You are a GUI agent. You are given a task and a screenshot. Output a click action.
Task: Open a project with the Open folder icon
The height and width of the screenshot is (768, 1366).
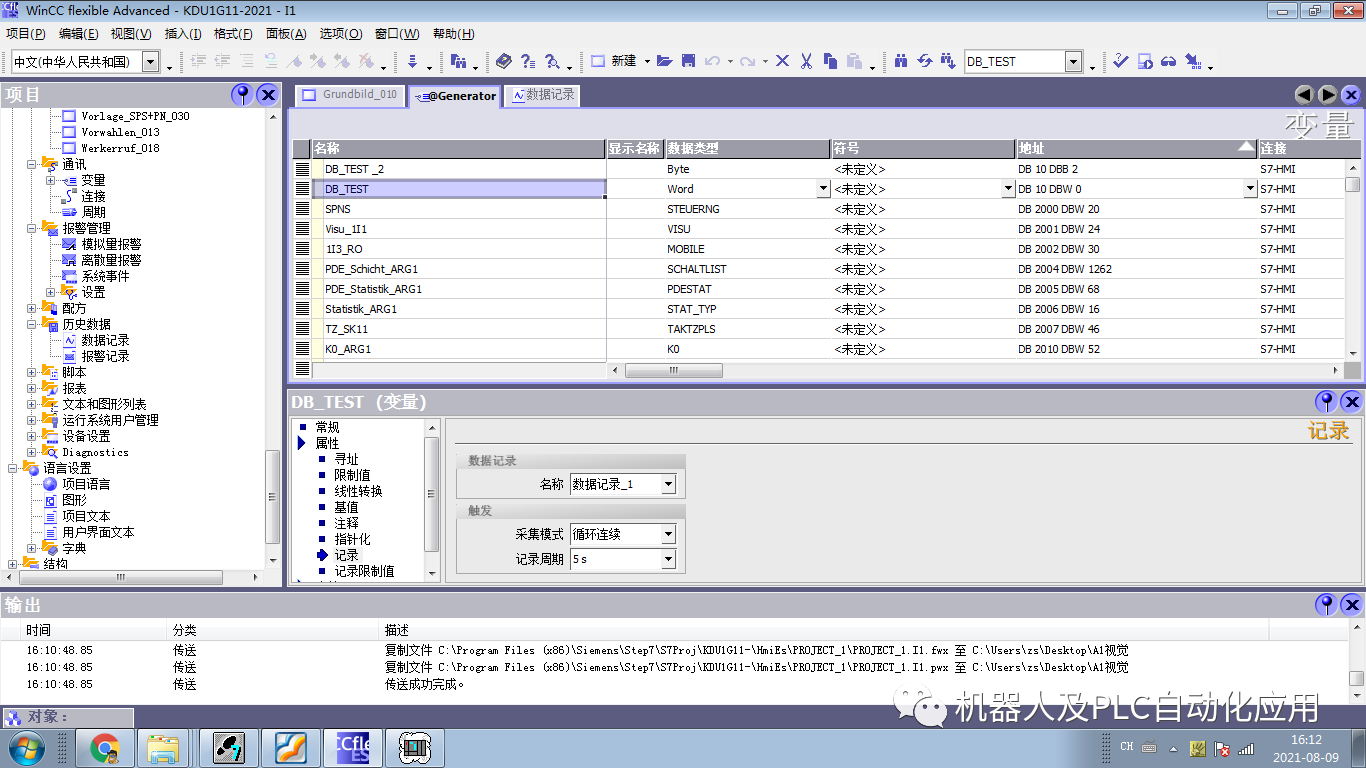coord(663,61)
